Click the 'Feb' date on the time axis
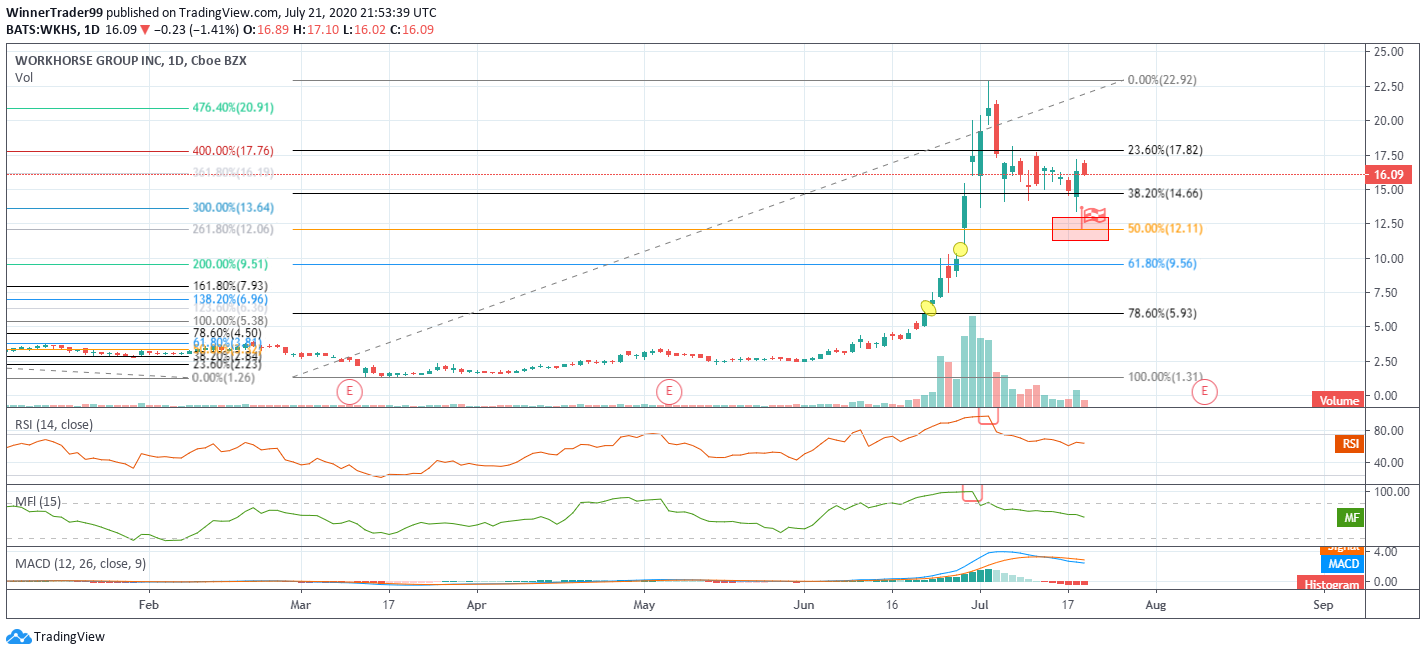1426x655 pixels. [149, 605]
